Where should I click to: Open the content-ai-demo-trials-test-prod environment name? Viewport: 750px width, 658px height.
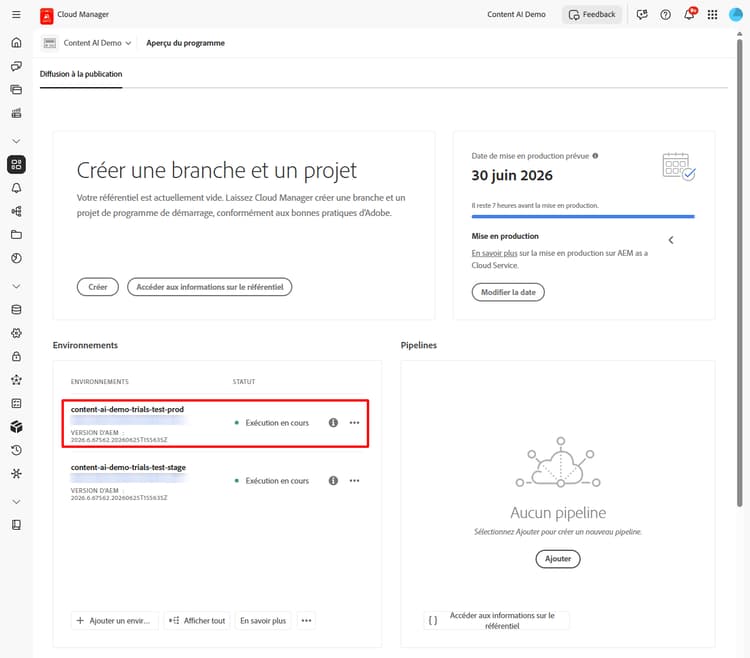tap(127, 409)
